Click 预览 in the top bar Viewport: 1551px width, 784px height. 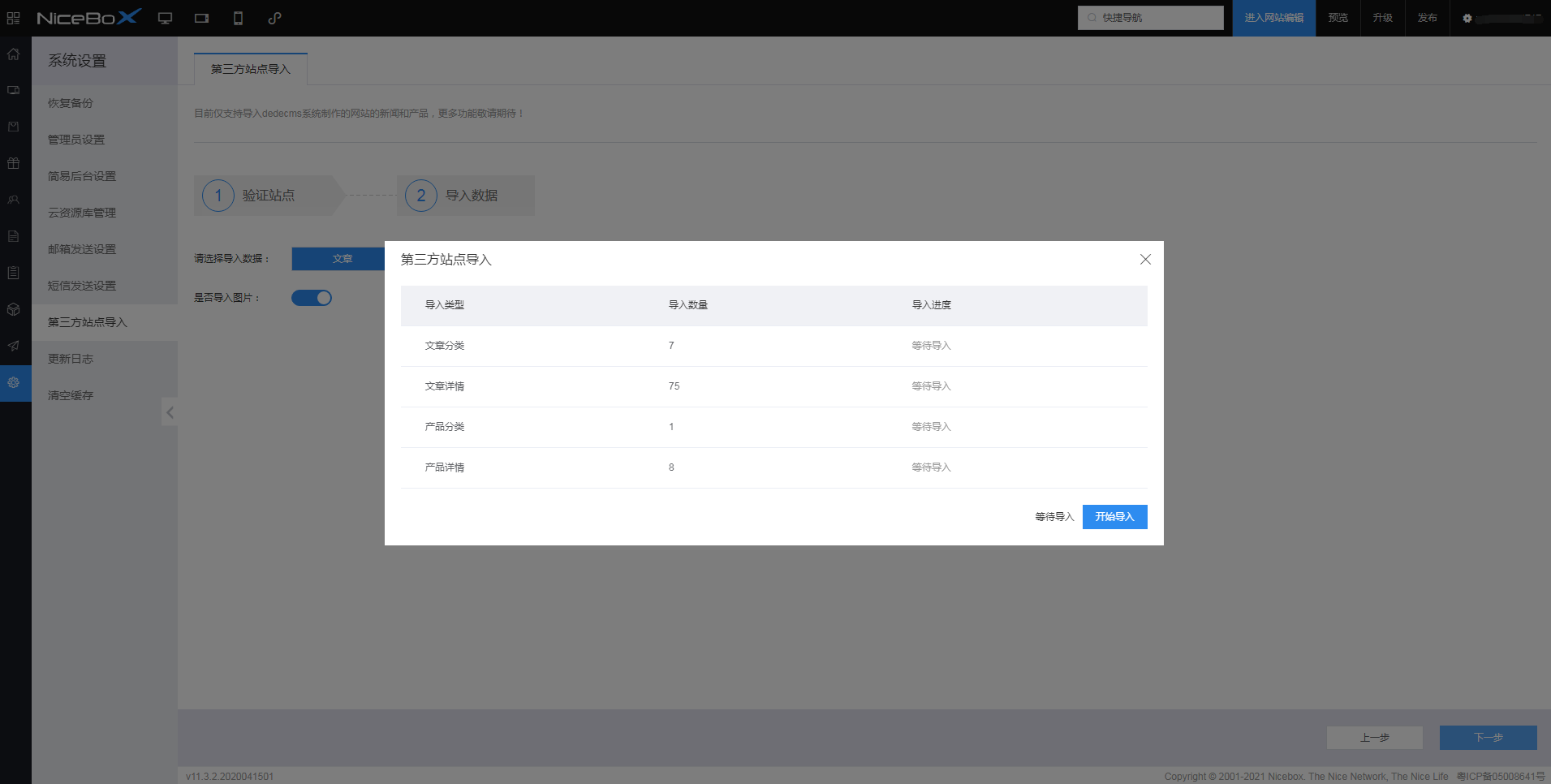1338,18
